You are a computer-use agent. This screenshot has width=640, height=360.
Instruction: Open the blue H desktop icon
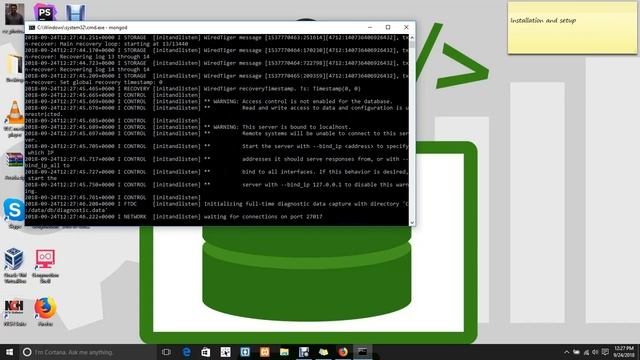(76, 13)
